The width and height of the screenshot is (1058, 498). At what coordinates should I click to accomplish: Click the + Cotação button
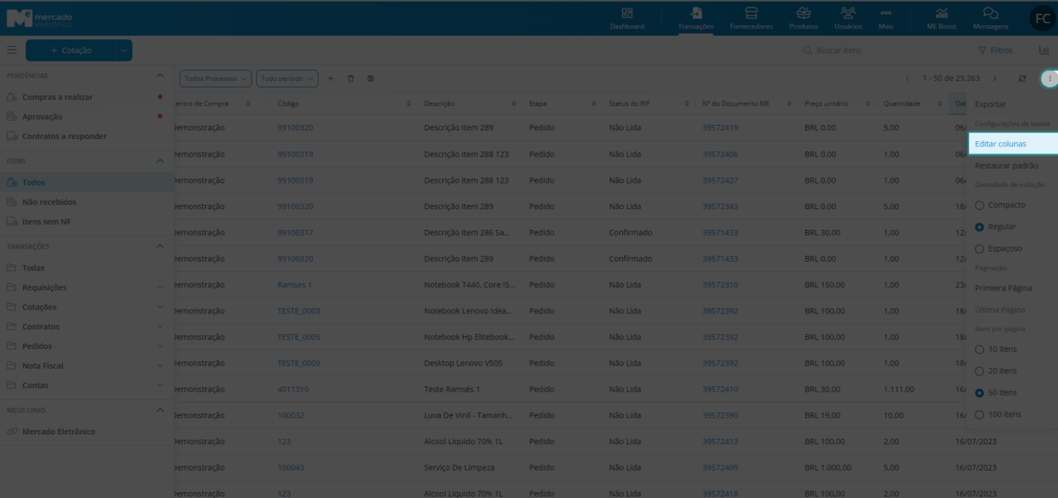tap(71, 51)
